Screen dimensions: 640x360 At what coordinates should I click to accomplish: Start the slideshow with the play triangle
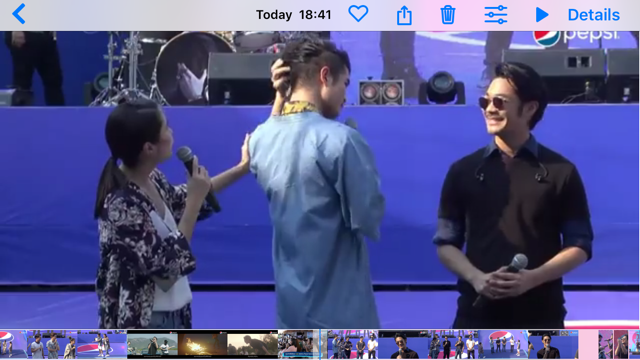click(542, 15)
